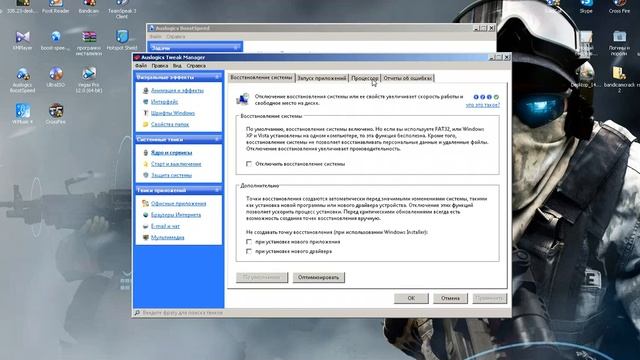The width and height of the screenshot is (640, 360).
Task: Open Офисные приложения tweaks
Action: coord(178,204)
